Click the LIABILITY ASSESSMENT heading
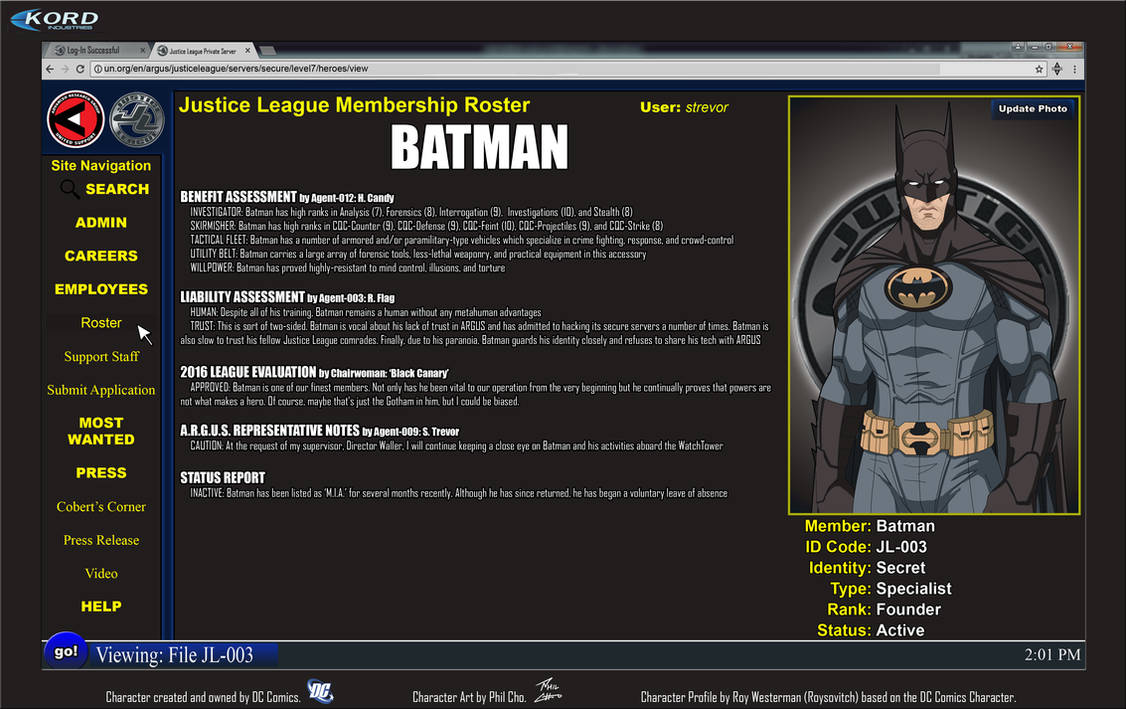The width and height of the screenshot is (1126, 709). [x=243, y=297]
